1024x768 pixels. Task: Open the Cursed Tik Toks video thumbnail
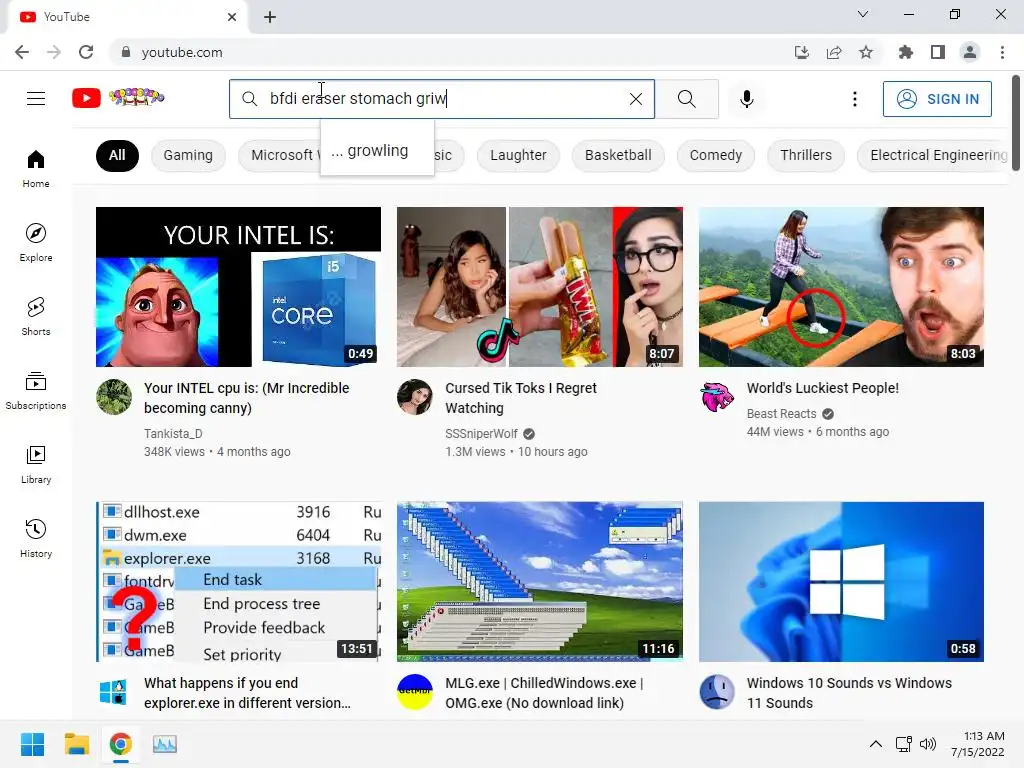click(539, 287)
